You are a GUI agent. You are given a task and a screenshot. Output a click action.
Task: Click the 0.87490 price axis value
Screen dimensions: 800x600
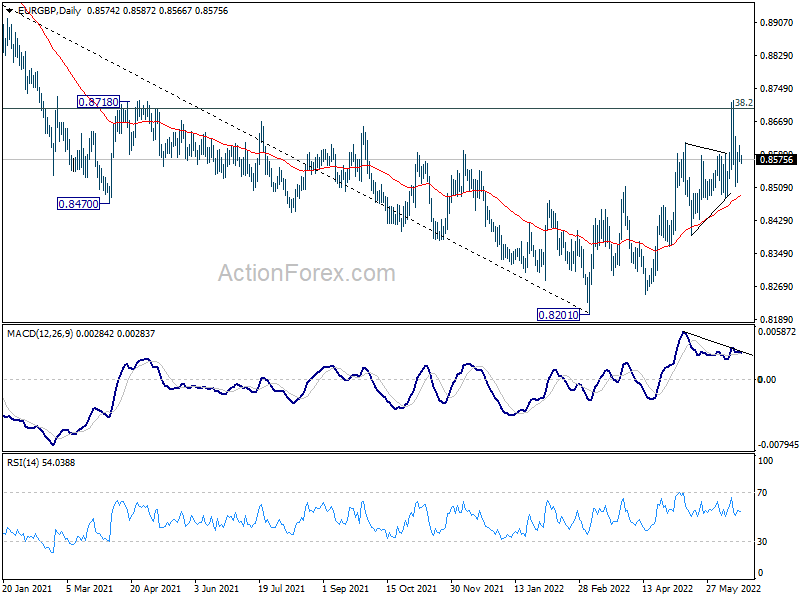click(777, 89)
